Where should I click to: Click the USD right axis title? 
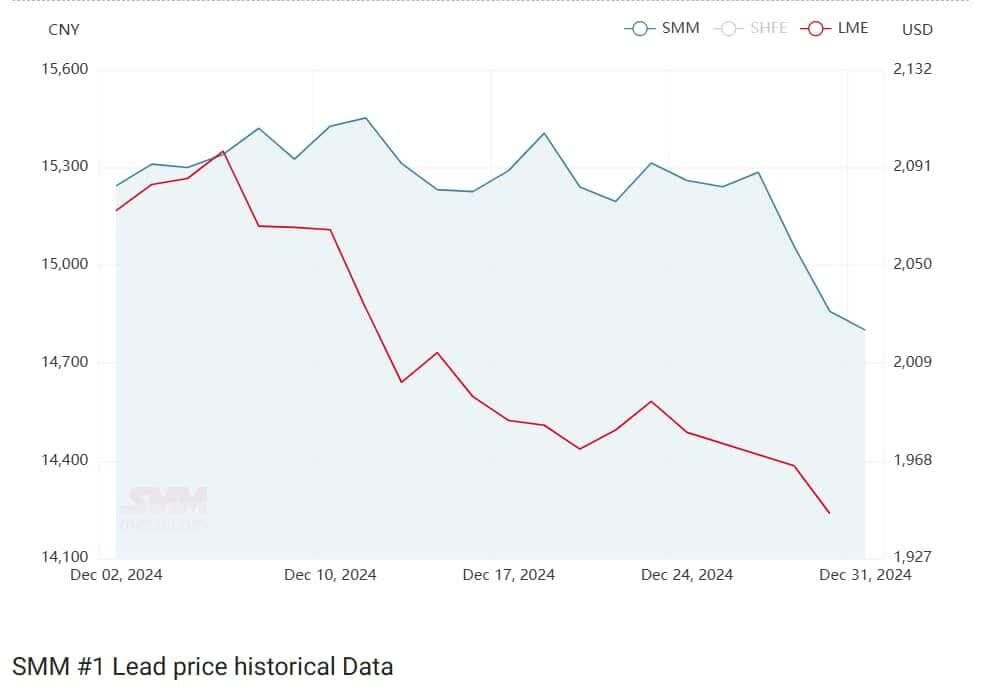[x=917, y=29]
